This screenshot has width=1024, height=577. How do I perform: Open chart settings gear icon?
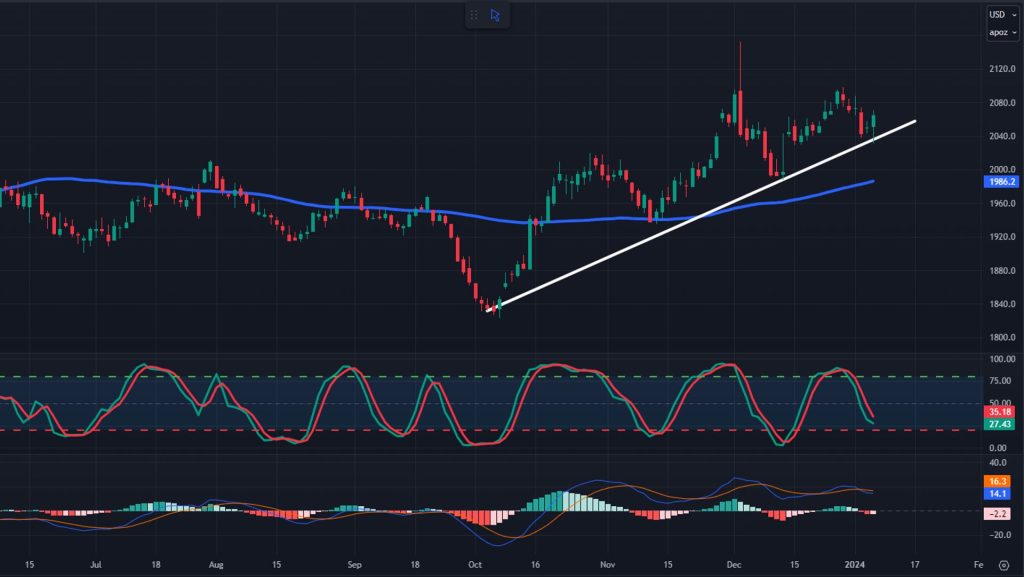click(1001, 565)
